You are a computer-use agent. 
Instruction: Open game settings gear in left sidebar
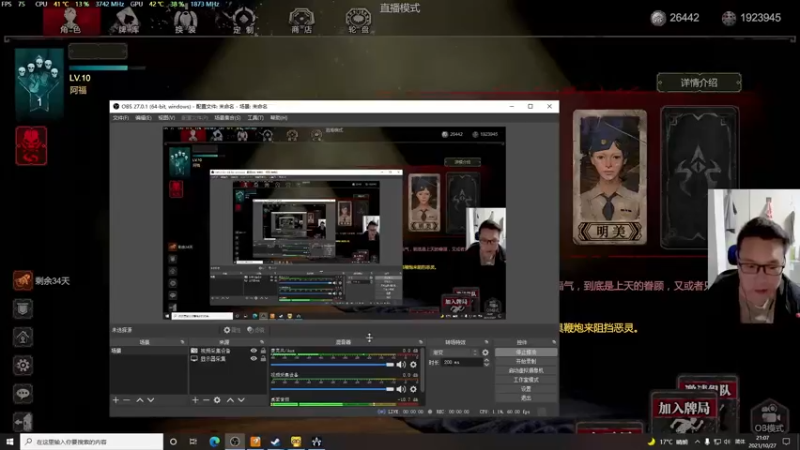click(x=22, y=365)
